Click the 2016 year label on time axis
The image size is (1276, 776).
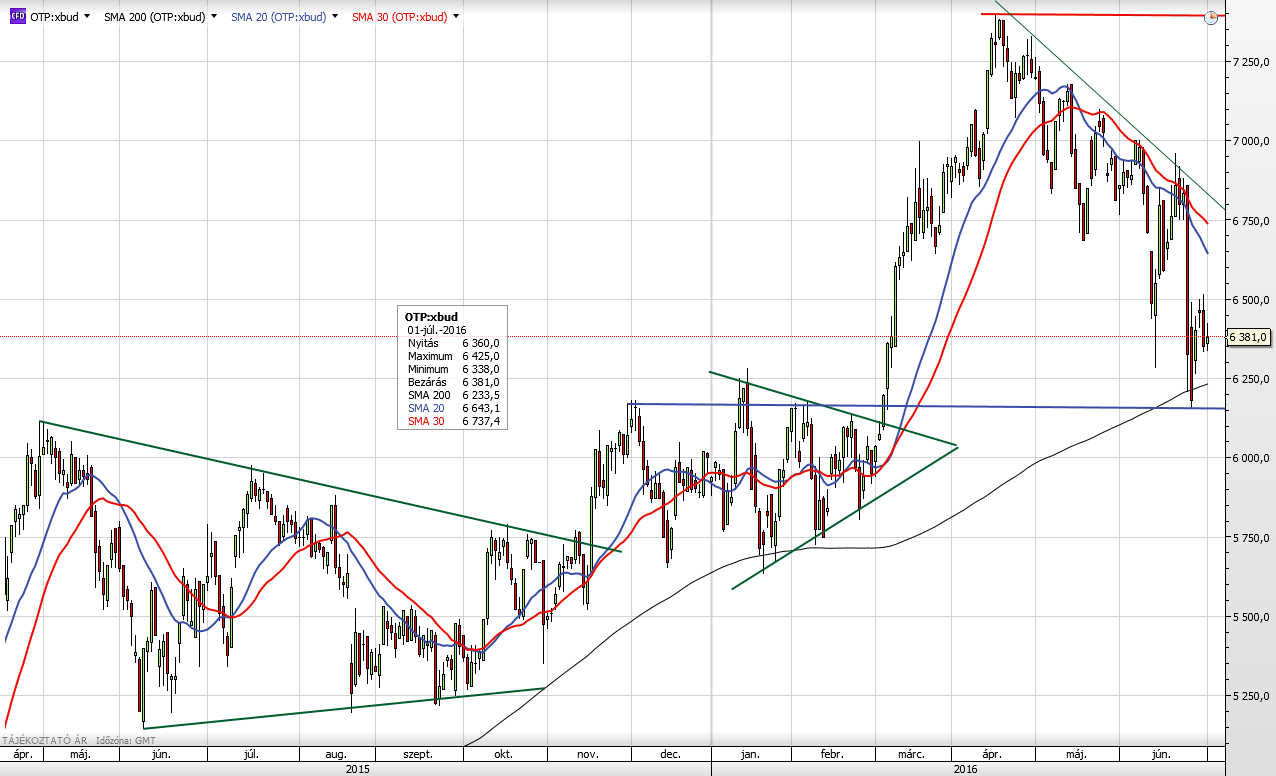(x=965, y=769)
